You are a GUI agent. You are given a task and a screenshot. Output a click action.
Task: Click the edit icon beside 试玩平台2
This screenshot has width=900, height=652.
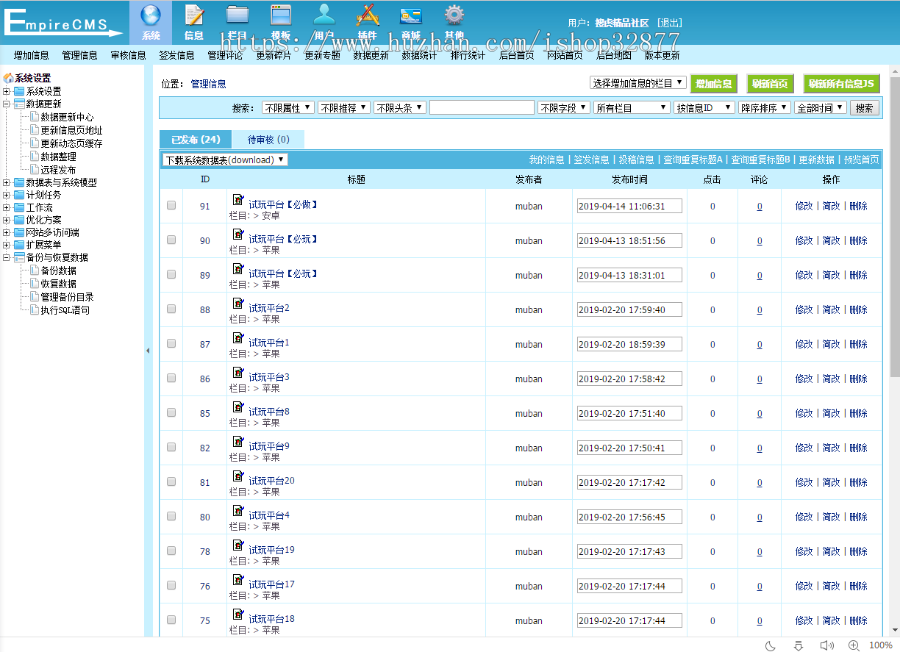pyautogui.click(x=238, y=304)
